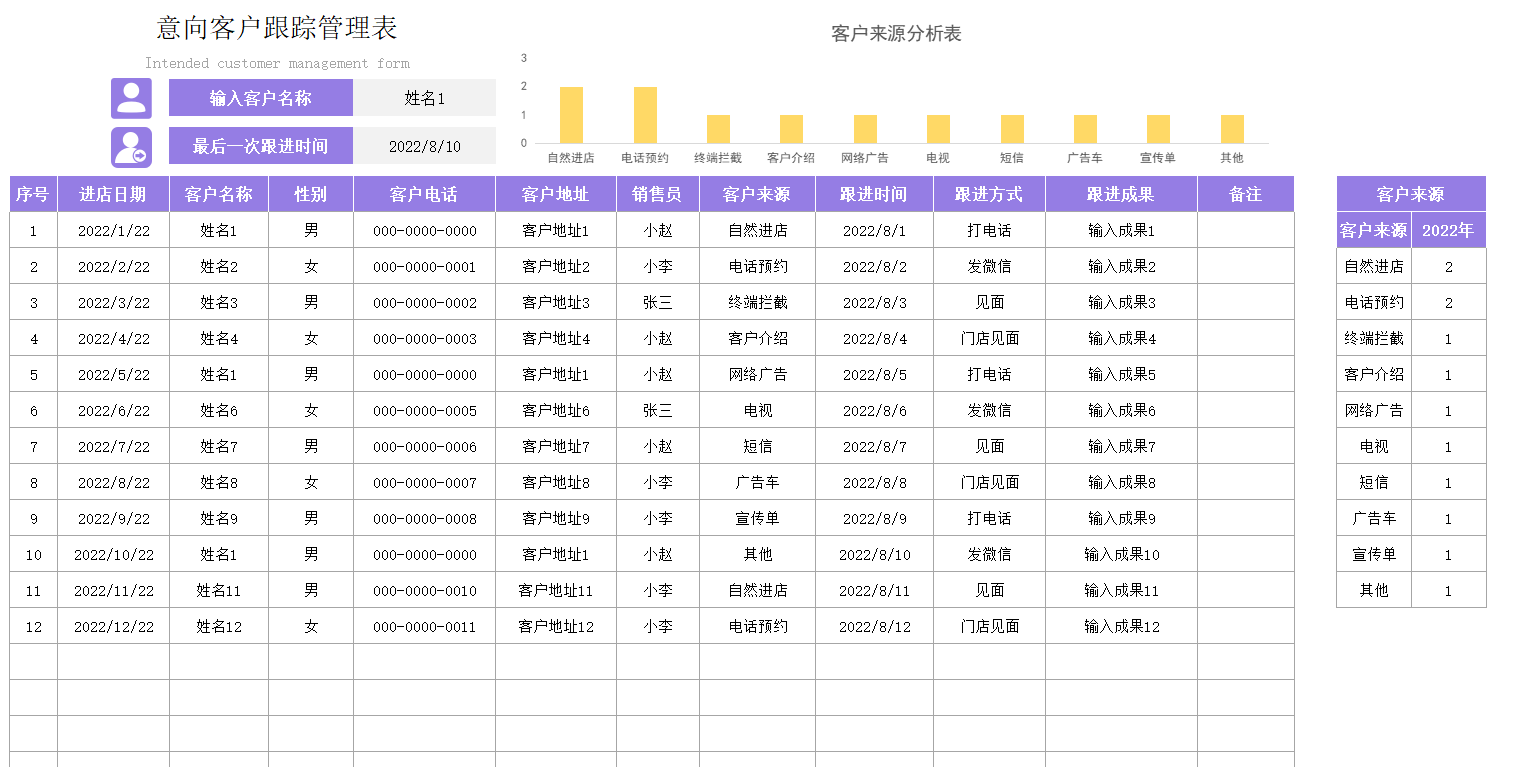The image size is (1530, 767).
Task: Click the 备注 column header
Action: click(1246, 194)
